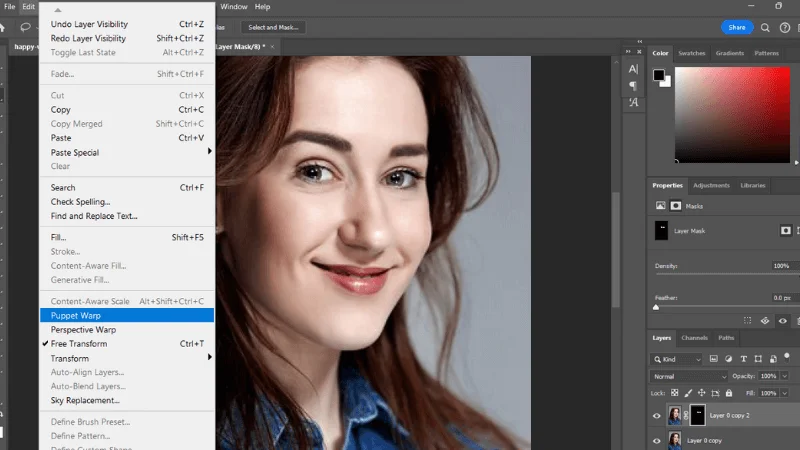Load selection from mask icon in Properties
Screen dimensions: 800x450
coord(747,320)
